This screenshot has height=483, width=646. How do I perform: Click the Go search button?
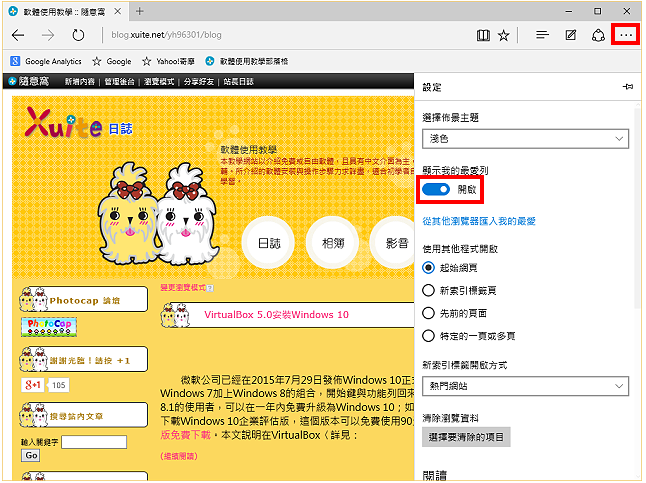point(31,455)
